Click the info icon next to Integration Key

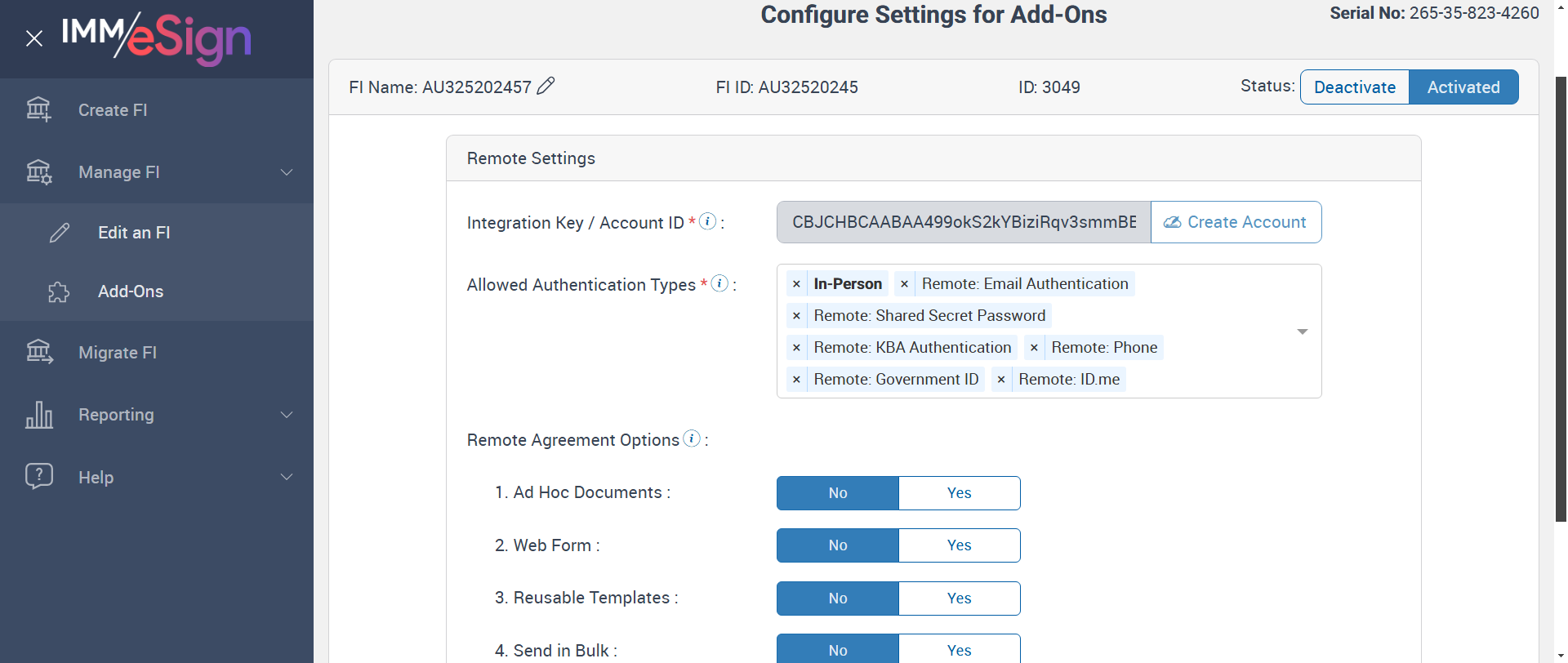708,221
